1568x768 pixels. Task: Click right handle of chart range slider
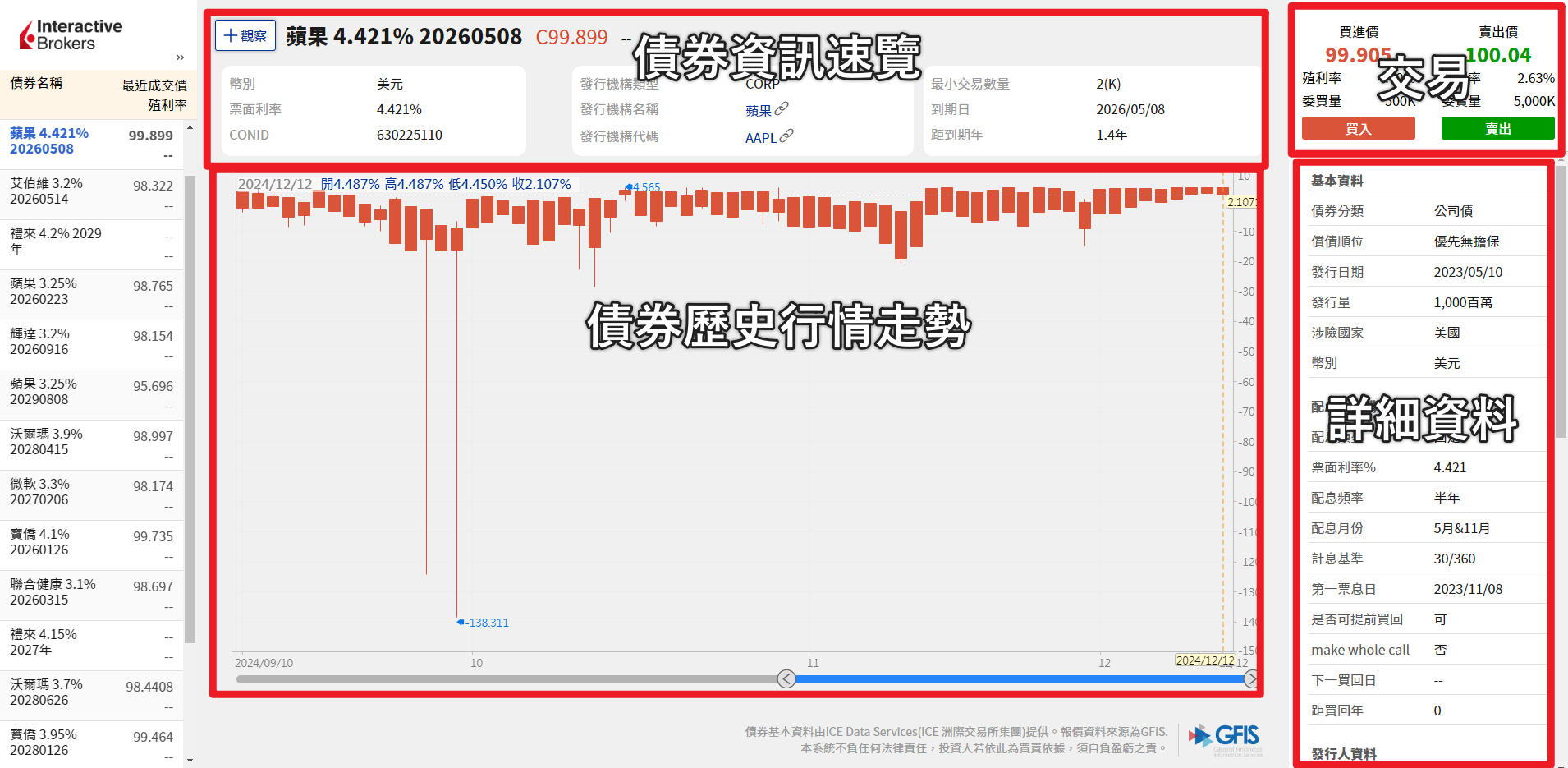click(1250, 678)
